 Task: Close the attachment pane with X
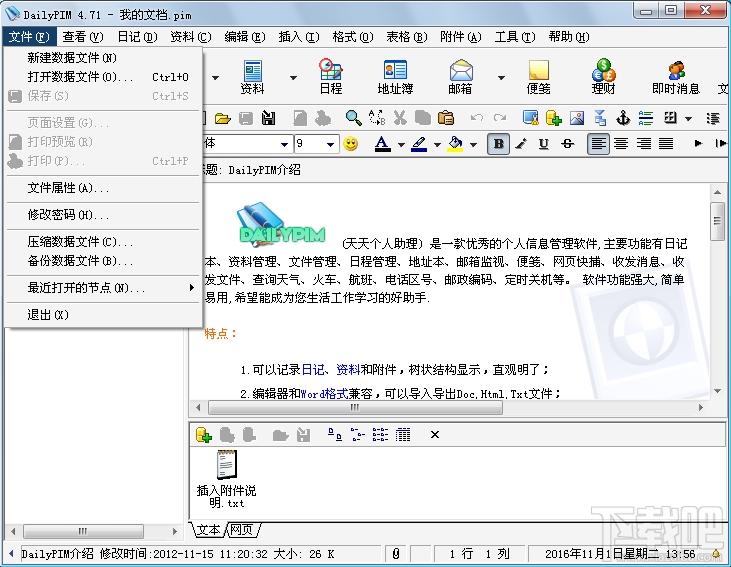coord(434,435)
